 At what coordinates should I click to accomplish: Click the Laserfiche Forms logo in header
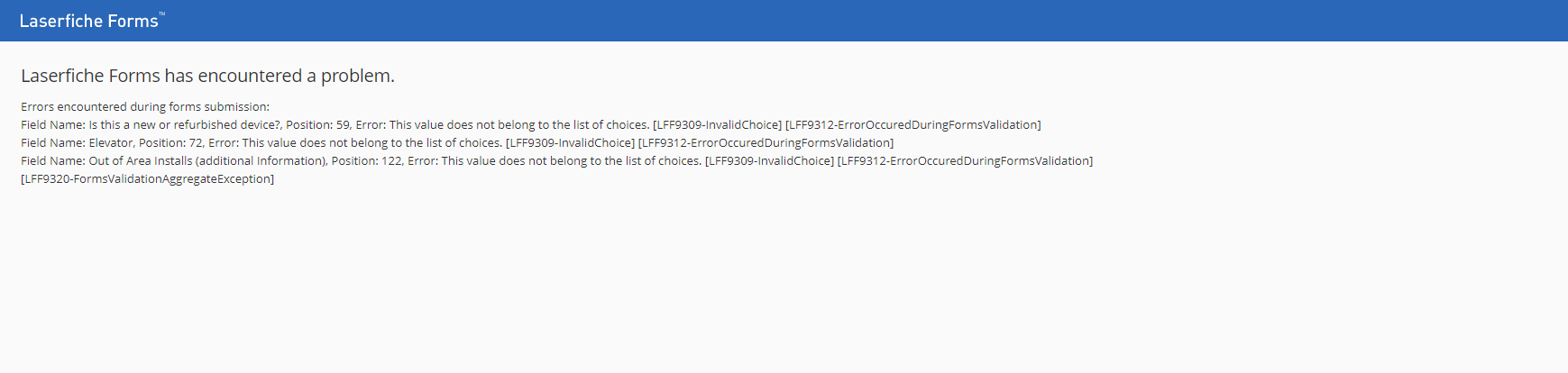click(92, 21)
